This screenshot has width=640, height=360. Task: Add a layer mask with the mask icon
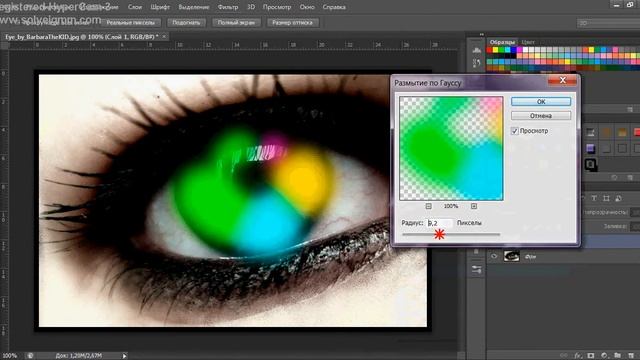(591, 356)
